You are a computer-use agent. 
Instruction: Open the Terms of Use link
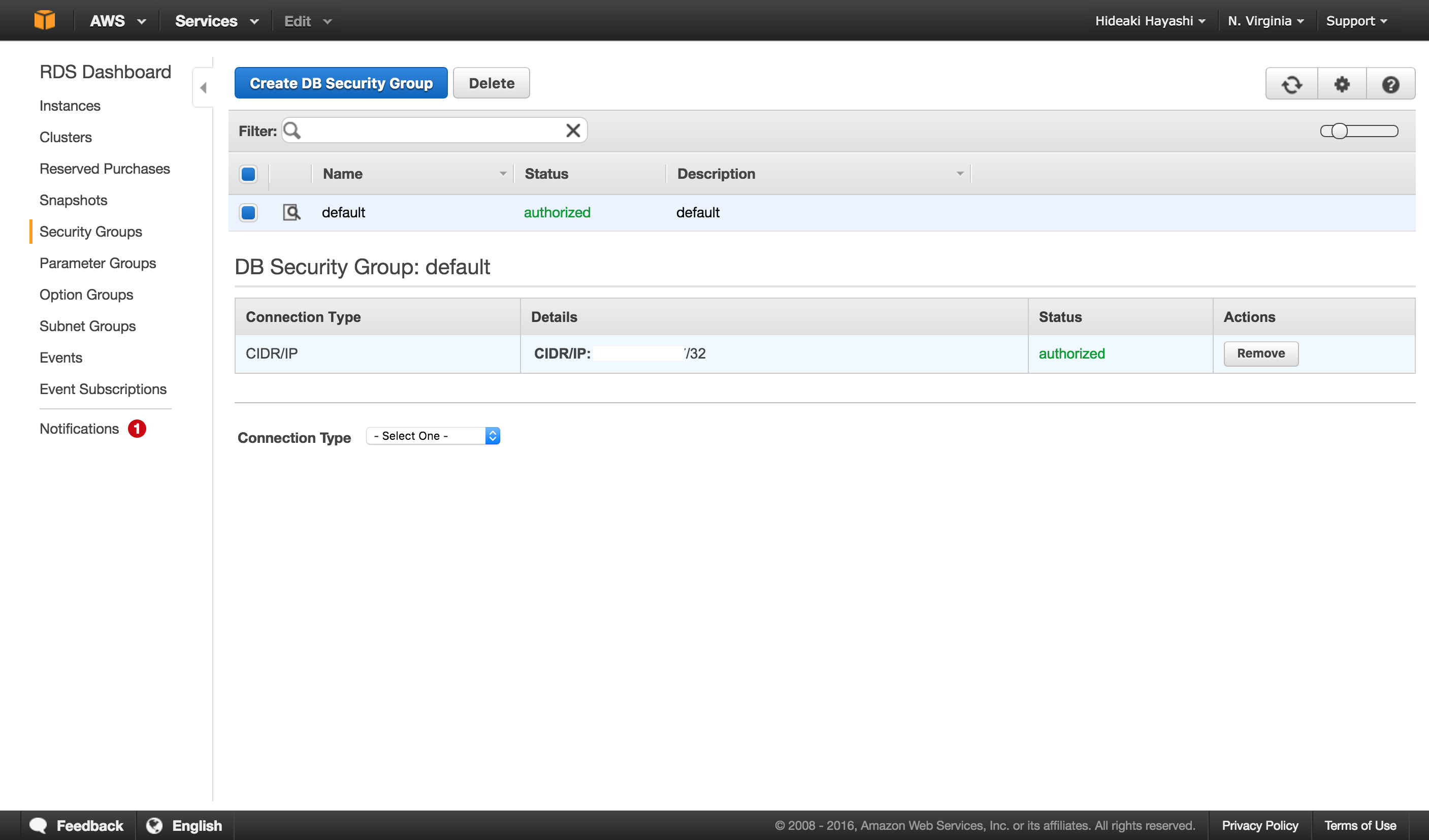[1360, 825]
